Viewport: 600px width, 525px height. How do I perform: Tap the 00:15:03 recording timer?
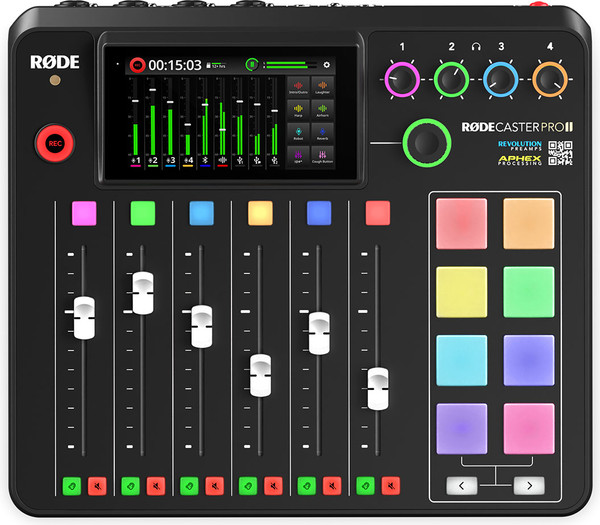coord(175,65)
